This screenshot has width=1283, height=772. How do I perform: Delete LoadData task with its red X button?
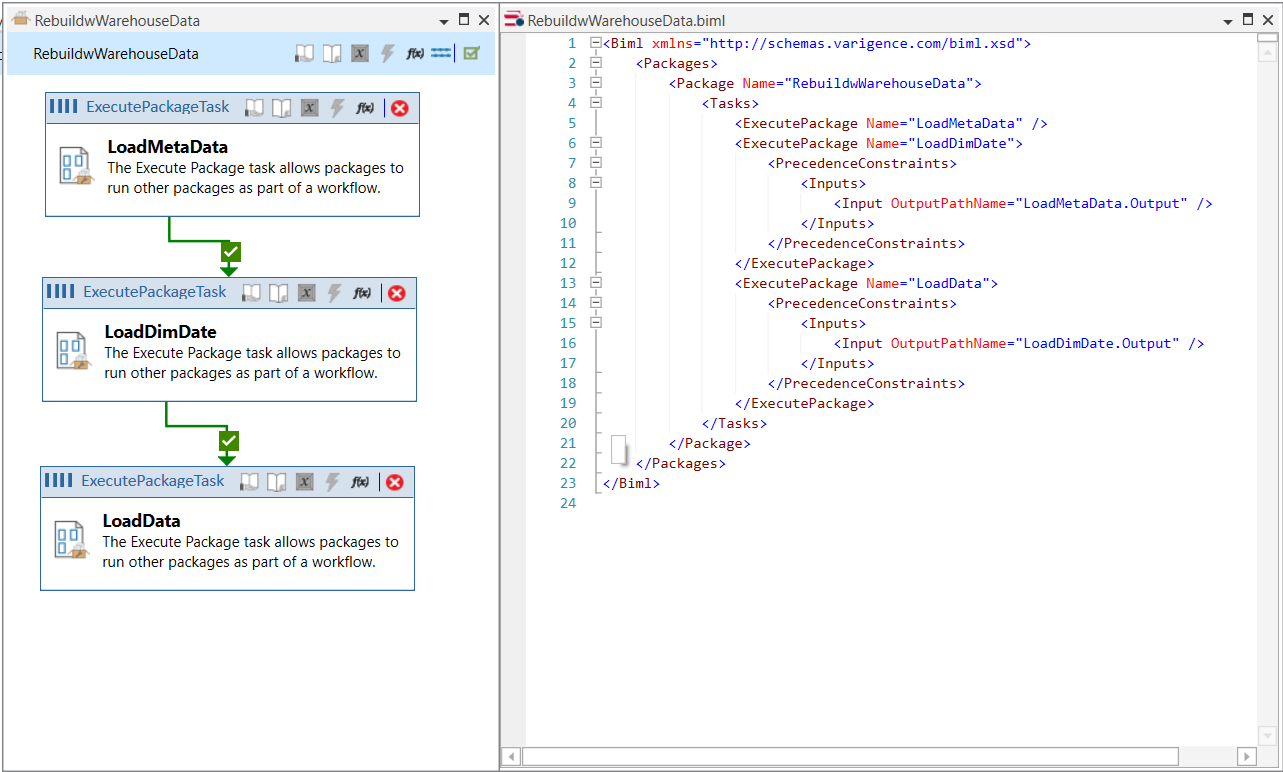click(394, 481)
